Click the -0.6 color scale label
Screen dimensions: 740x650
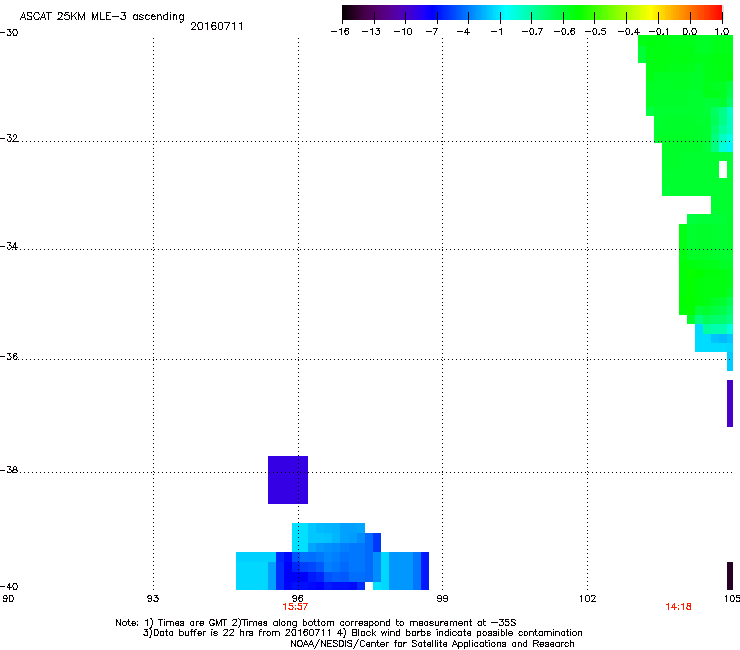(564, 32)
